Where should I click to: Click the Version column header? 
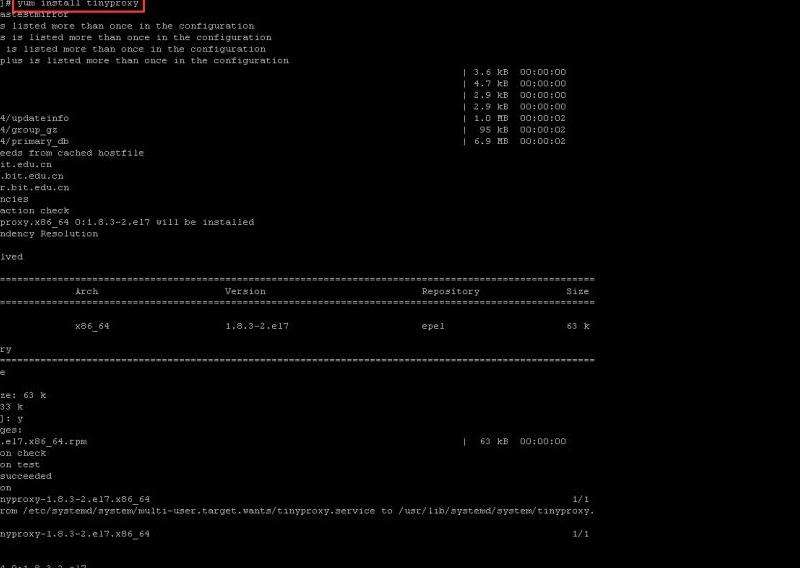[245, 291]
